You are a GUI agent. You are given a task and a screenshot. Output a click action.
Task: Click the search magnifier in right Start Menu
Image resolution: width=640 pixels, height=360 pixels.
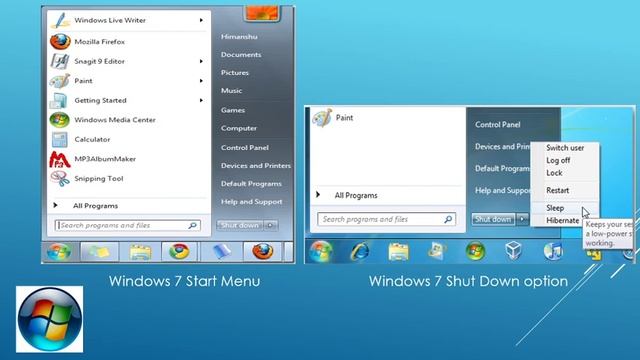(448, 220)
